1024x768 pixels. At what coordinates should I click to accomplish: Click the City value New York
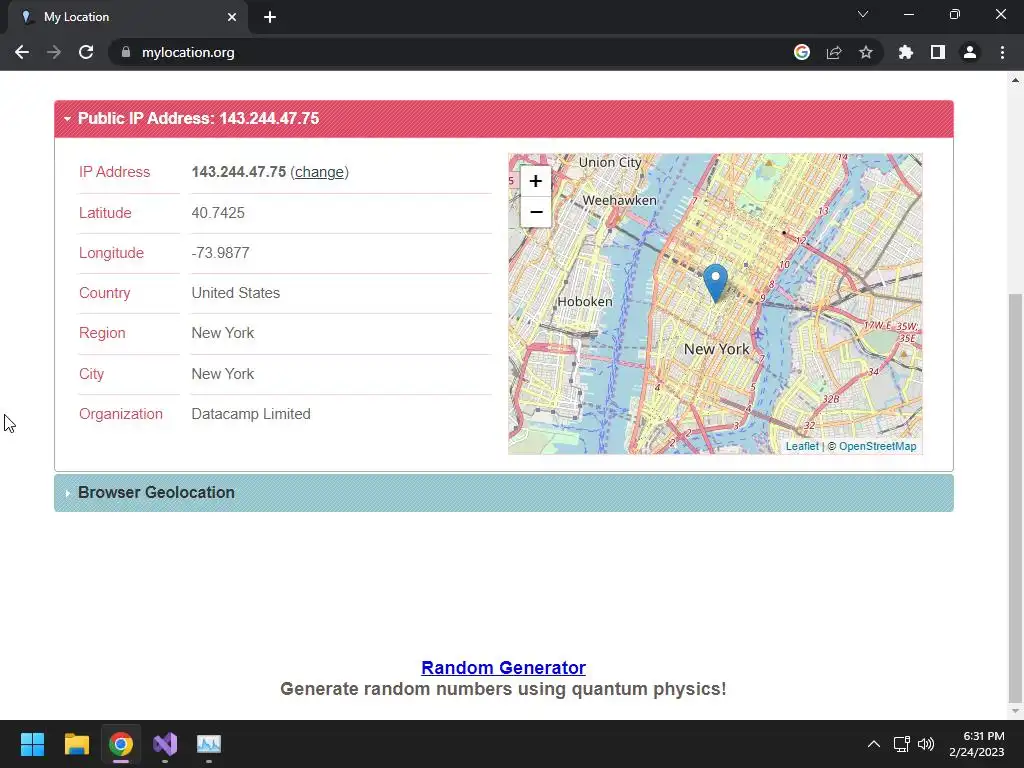pos(223,374)
